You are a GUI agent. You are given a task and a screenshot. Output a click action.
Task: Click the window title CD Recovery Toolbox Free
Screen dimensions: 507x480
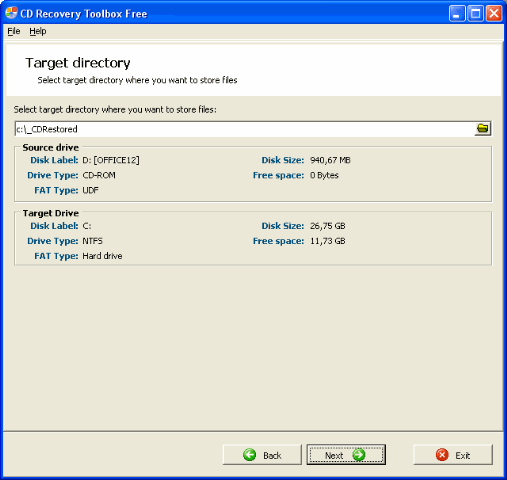click(84, 14)
